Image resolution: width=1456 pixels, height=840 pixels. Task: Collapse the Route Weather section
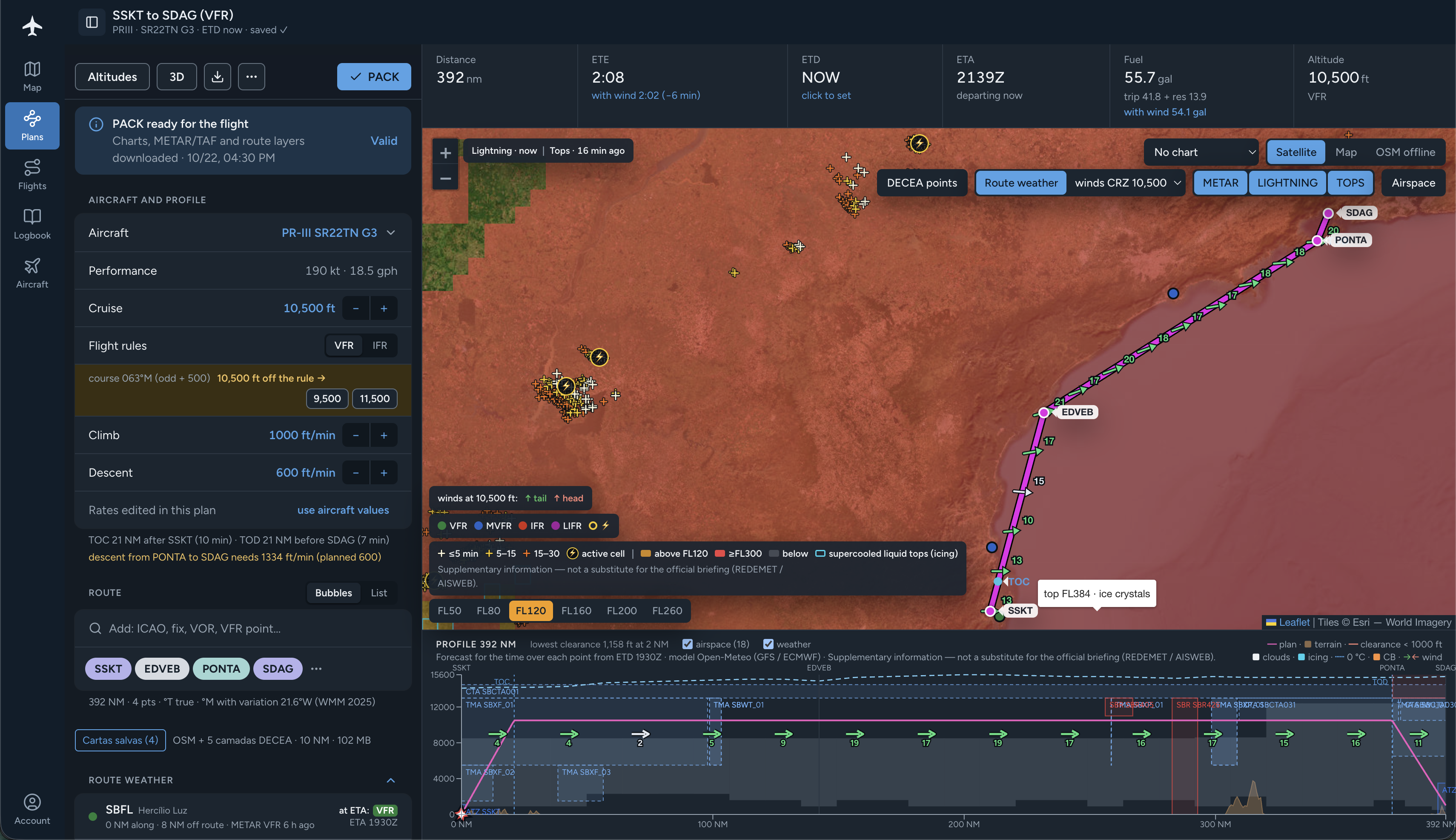[x=390, y=780]
